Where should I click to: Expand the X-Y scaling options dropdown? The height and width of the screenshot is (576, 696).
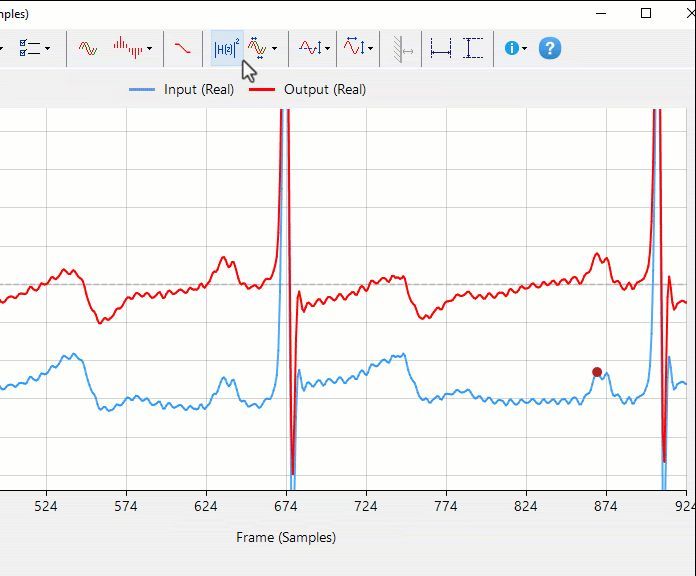(x=371, y=48)
